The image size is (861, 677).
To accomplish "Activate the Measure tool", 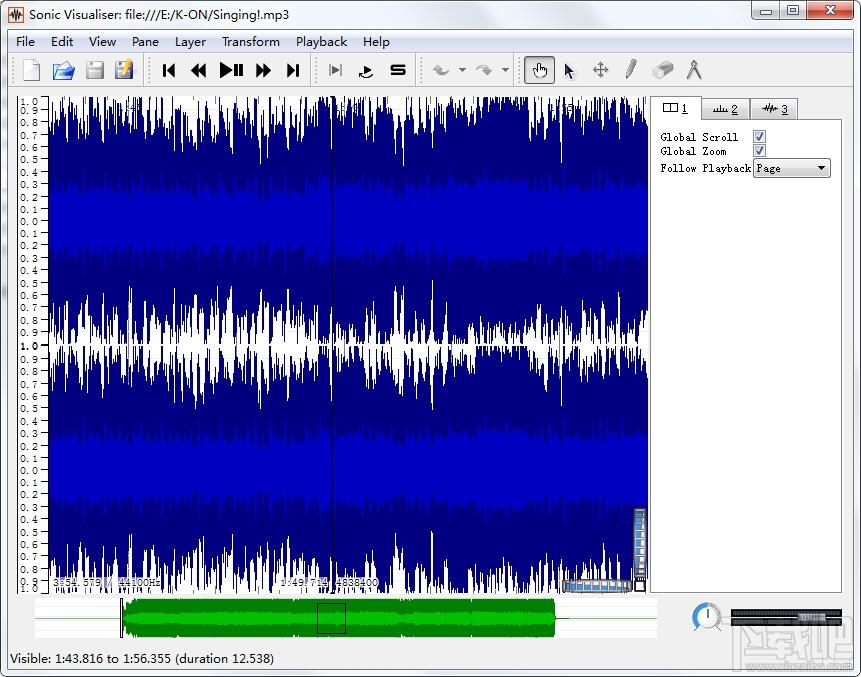I will pyautogui.click(x=693, y=70).
